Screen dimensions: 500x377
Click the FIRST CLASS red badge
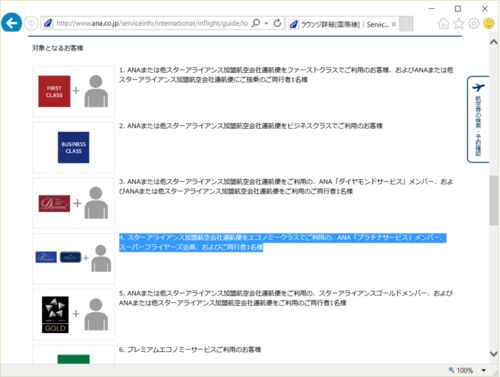(54, 91)
